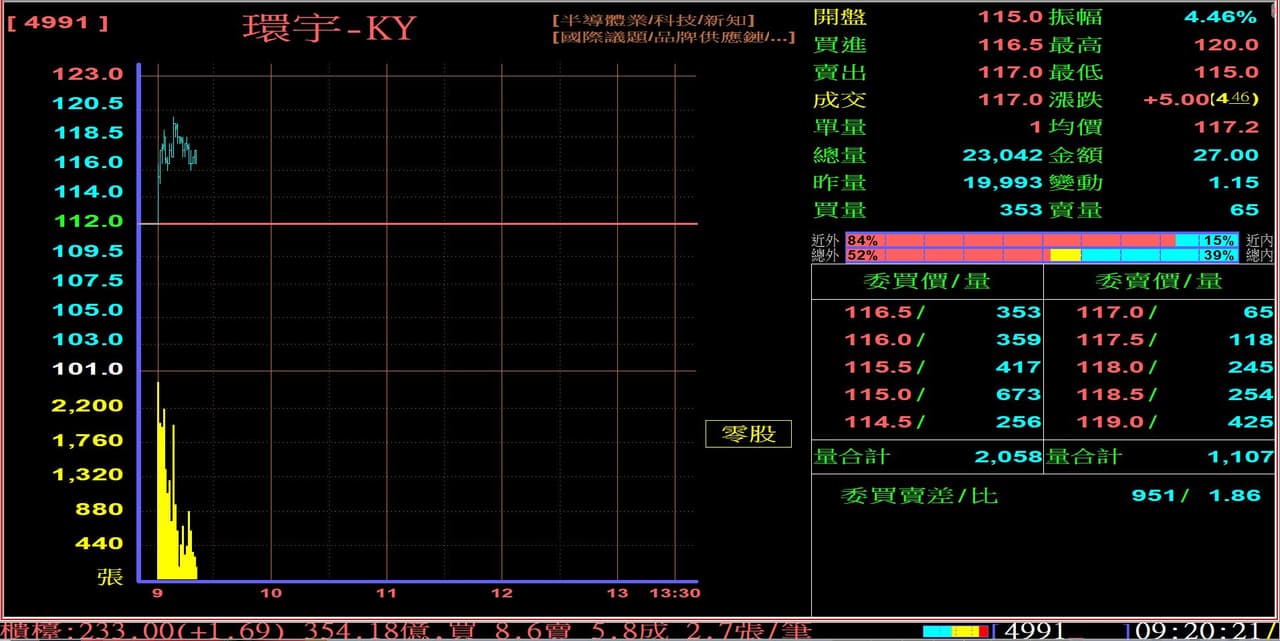Select the 119.0 ask row with 425
The image size is (1280, 641).
[1174, 422]
